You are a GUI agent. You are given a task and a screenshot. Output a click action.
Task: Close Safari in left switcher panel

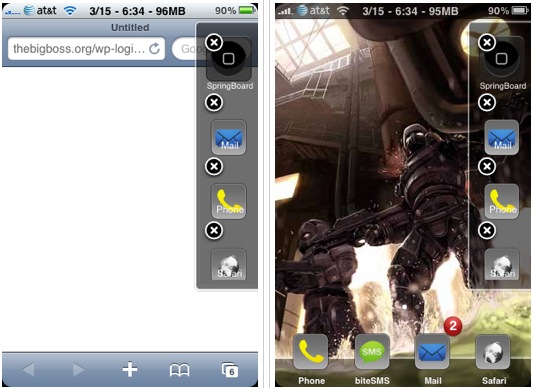click(214, 230)
